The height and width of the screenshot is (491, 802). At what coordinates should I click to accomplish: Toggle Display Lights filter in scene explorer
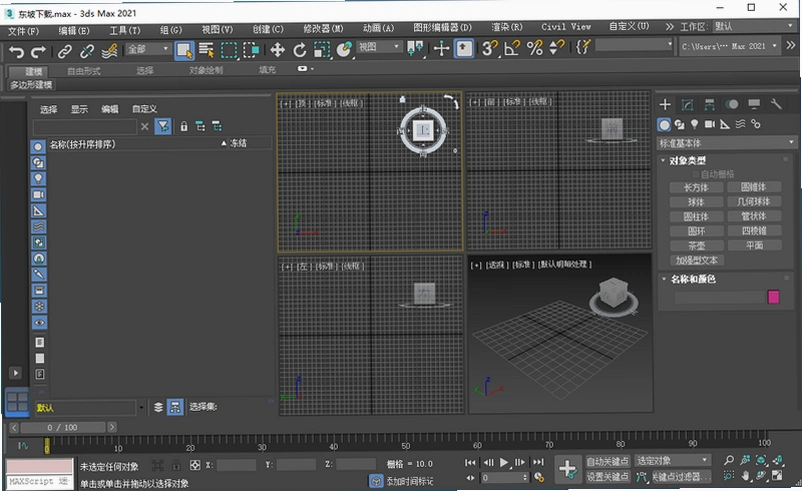click(38, 178)
